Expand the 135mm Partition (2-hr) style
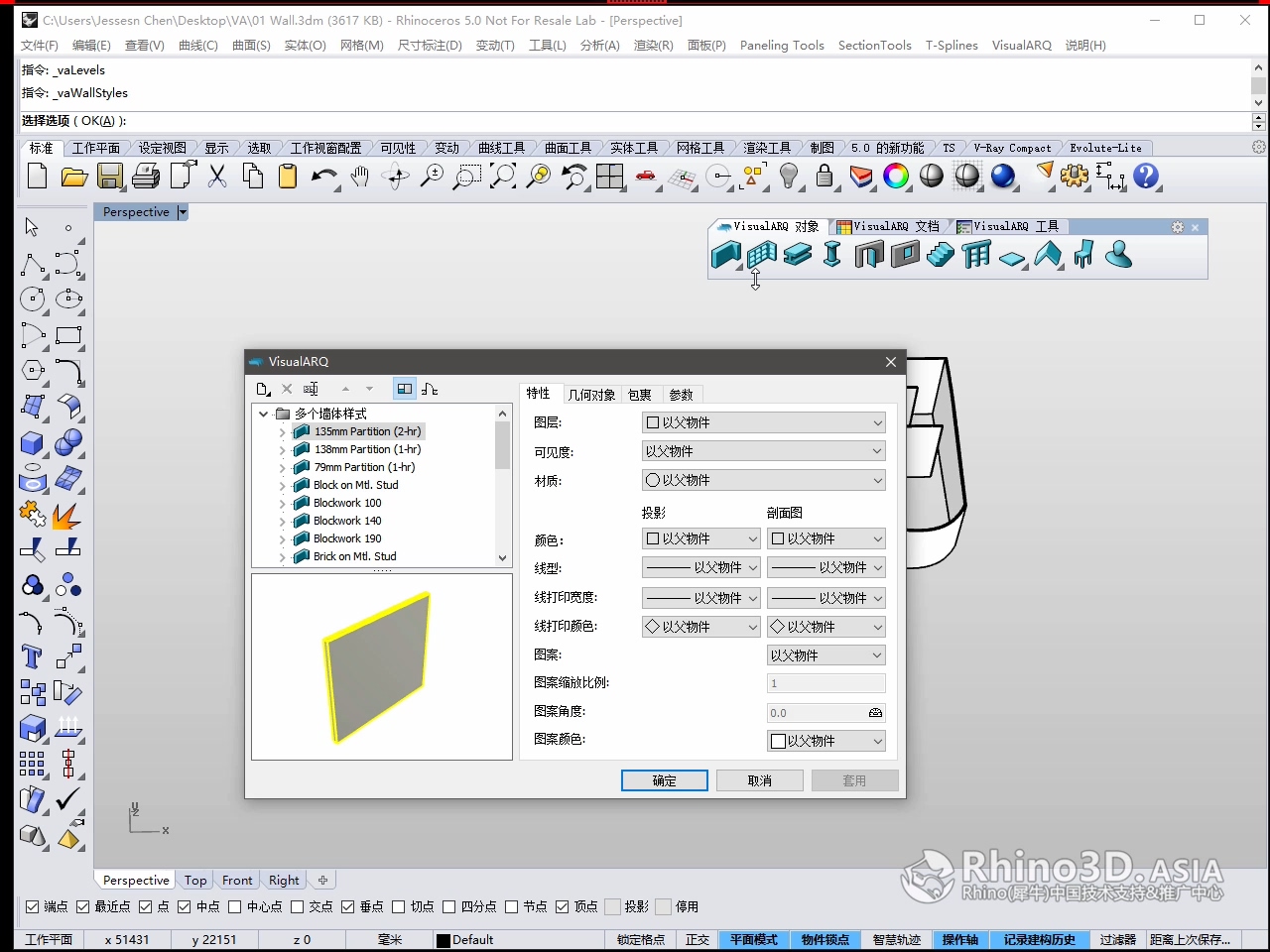This screenshot has width=1270, height=952. tap(282, 432)
